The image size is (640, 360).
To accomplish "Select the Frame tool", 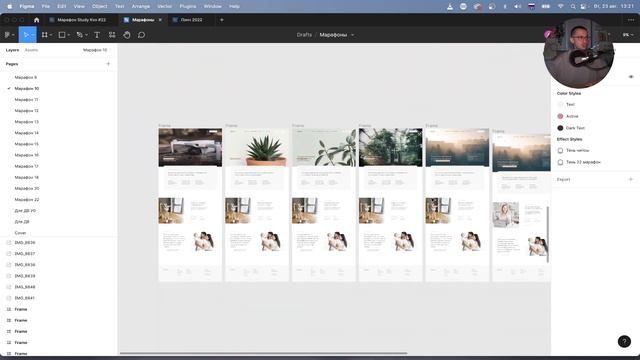I will point(44,35).
